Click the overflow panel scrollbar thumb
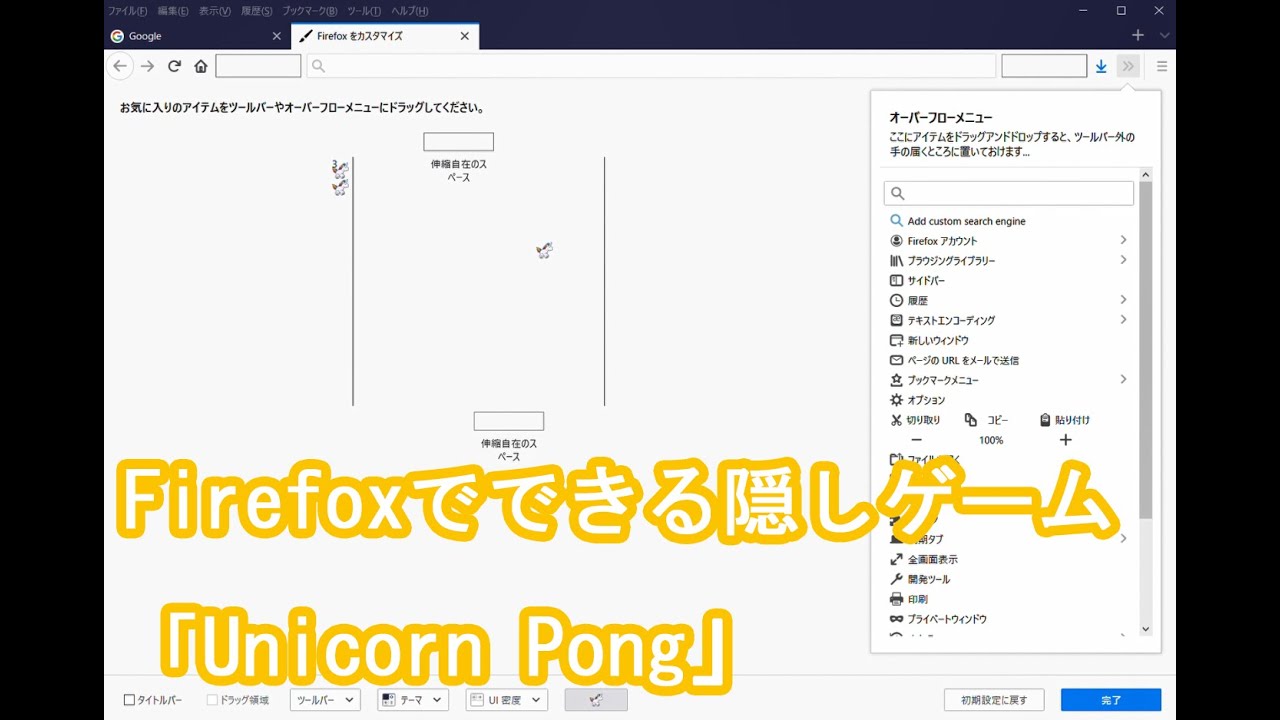The image size is (1280, 720). pyautogui.click(x=1146, y=350)
